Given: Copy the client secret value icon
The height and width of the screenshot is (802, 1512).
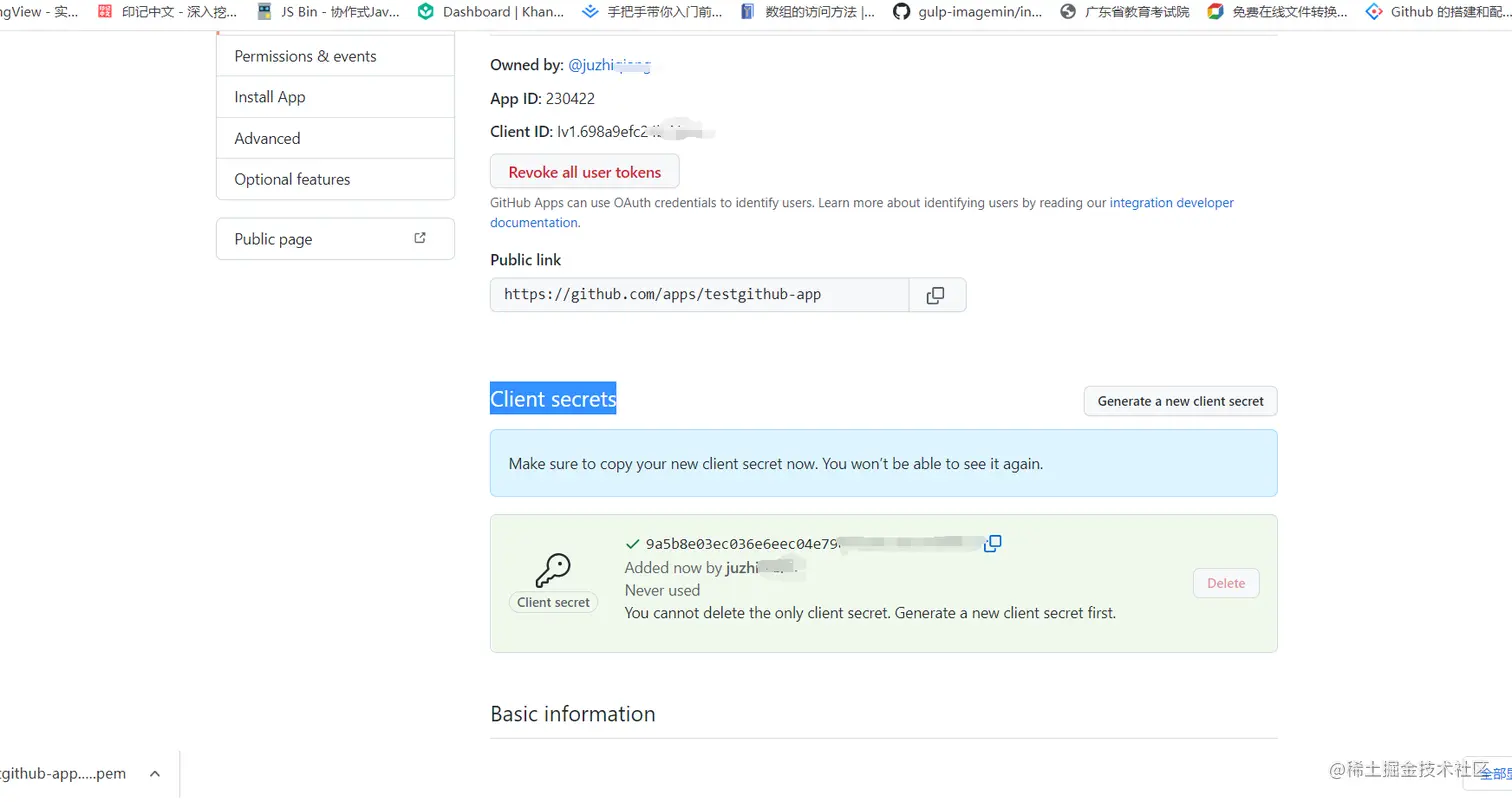Looking at the screenshot, I should pyautogui.click(x=993, y=544).
